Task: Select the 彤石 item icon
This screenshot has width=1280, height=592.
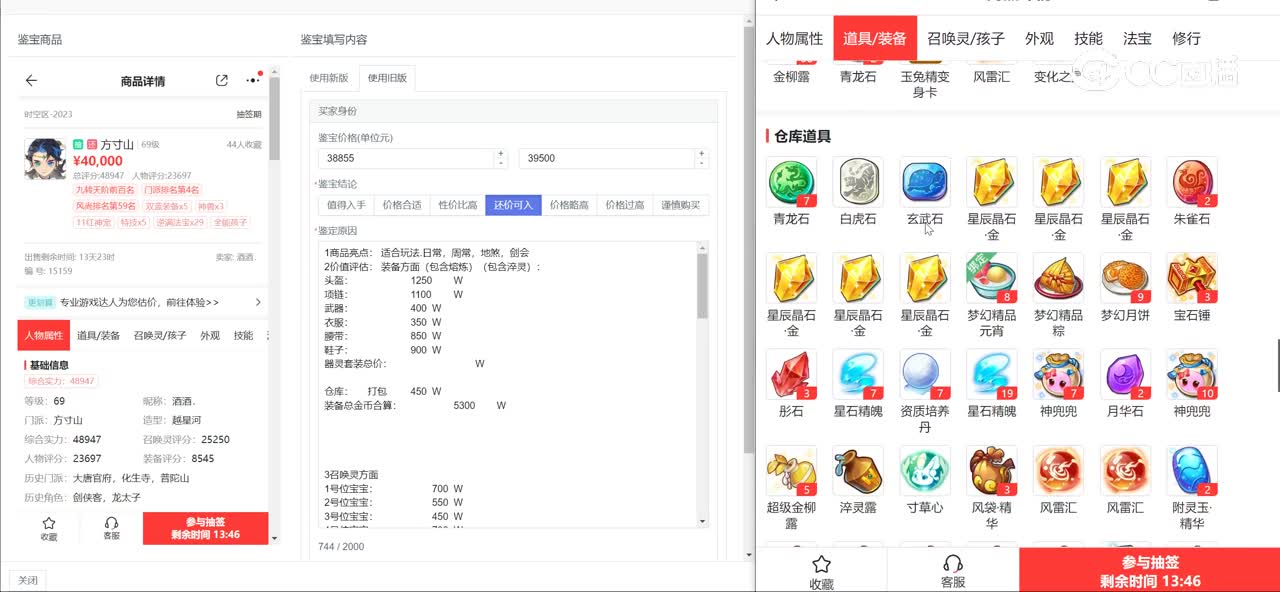Action: coord(791,374)
